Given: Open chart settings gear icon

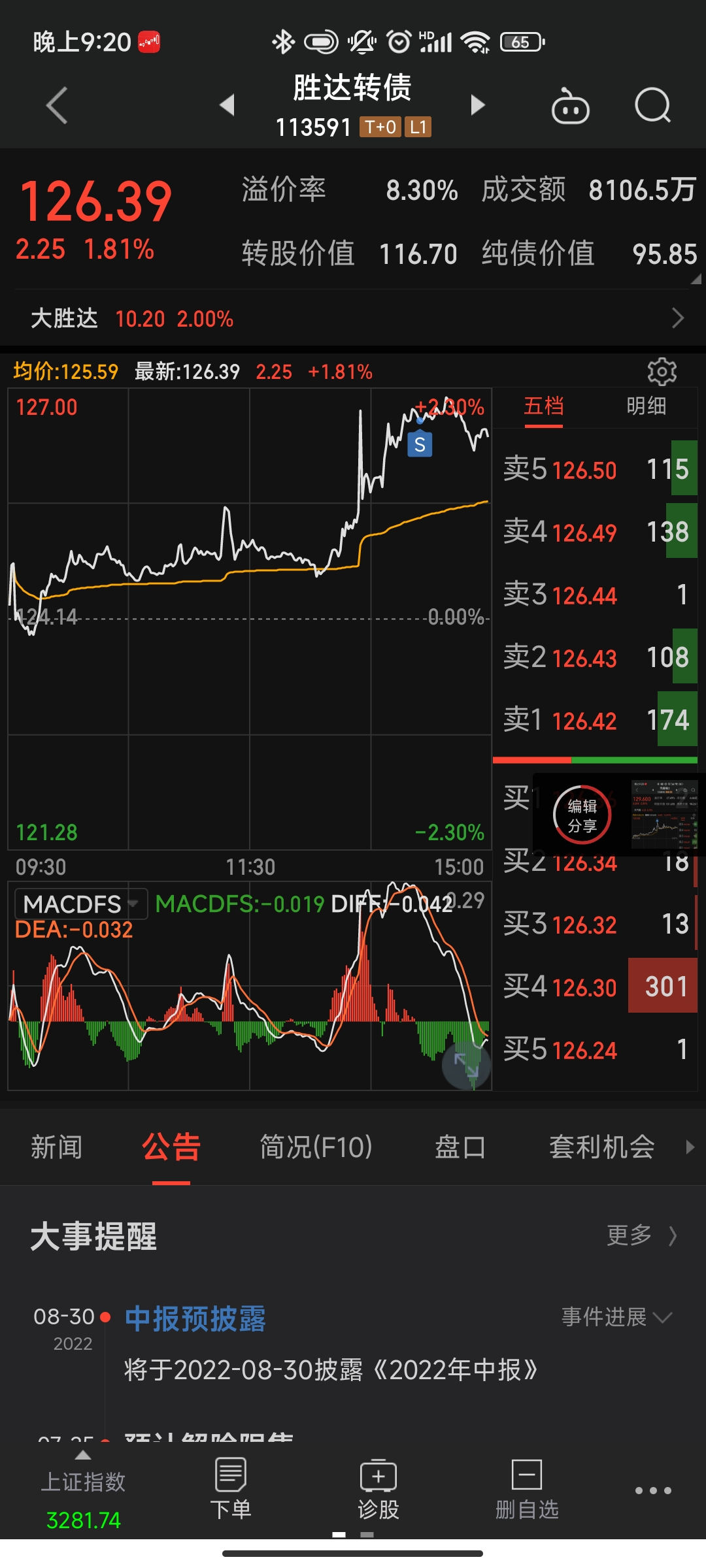Looking at the screenshot, I should click(662, 372).
